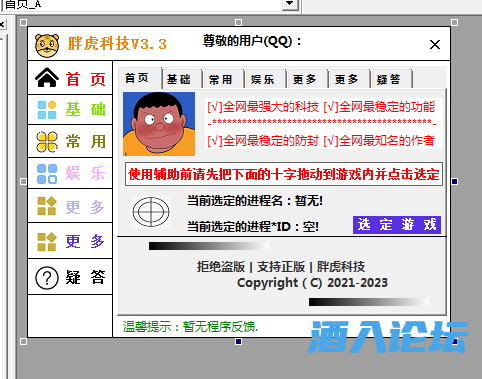482x379 pixels.
Task: Switch to the first 更多 tab
Action: tap(308, 79)
